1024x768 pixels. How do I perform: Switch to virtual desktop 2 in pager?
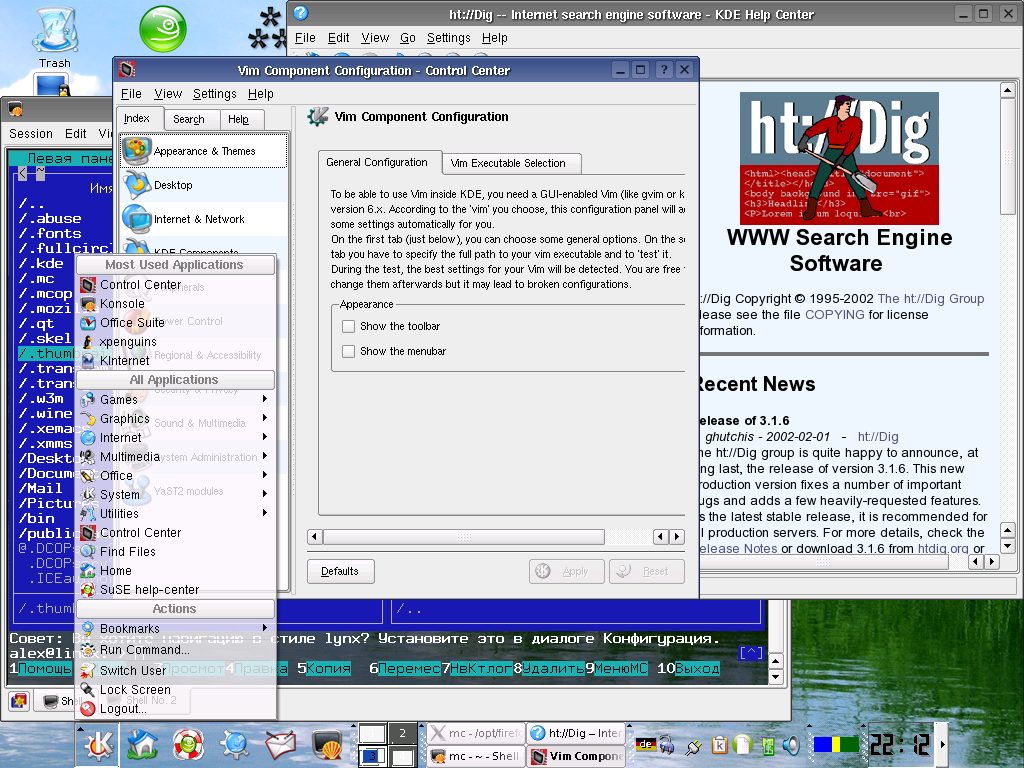402,733
